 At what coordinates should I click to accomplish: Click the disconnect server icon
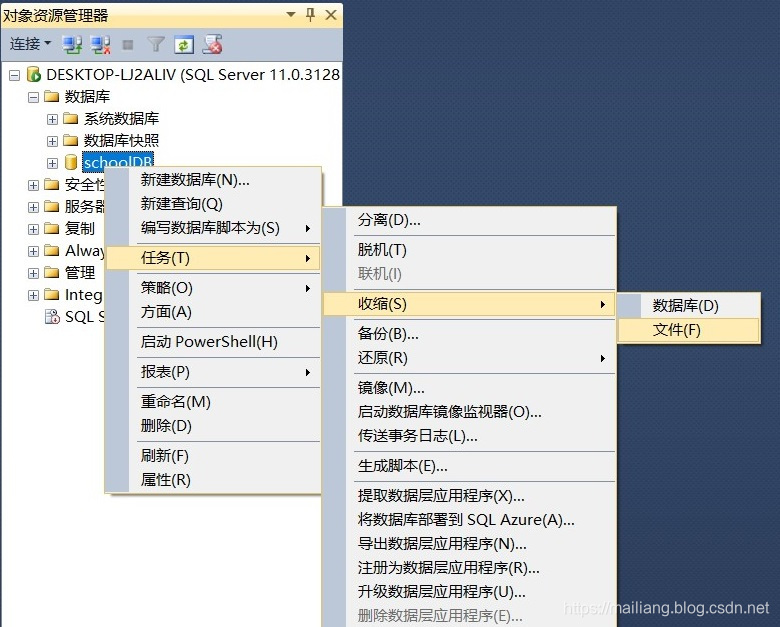[100, 45]
